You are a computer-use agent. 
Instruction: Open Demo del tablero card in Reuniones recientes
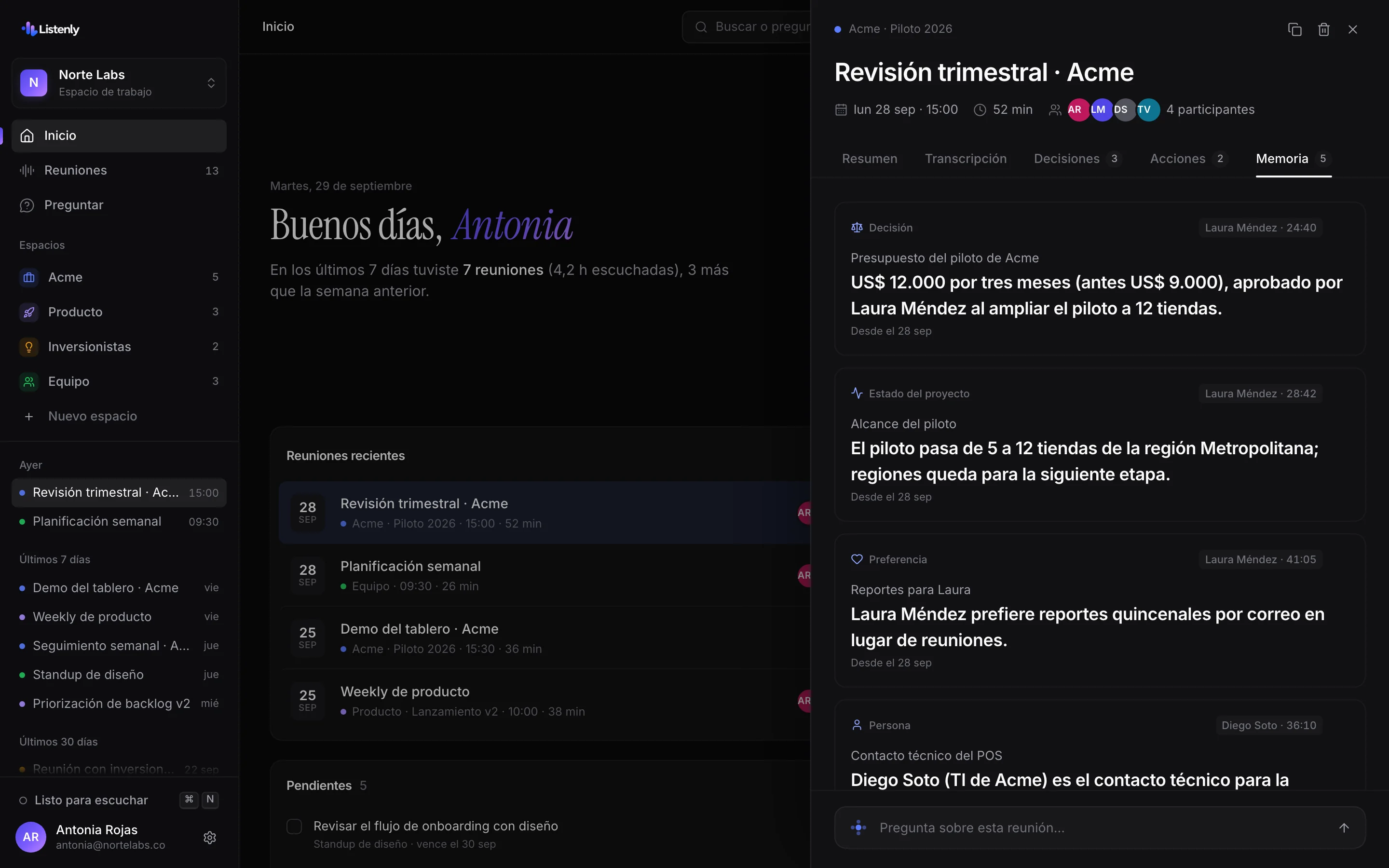pyautogui.click(x=545, y=638)
